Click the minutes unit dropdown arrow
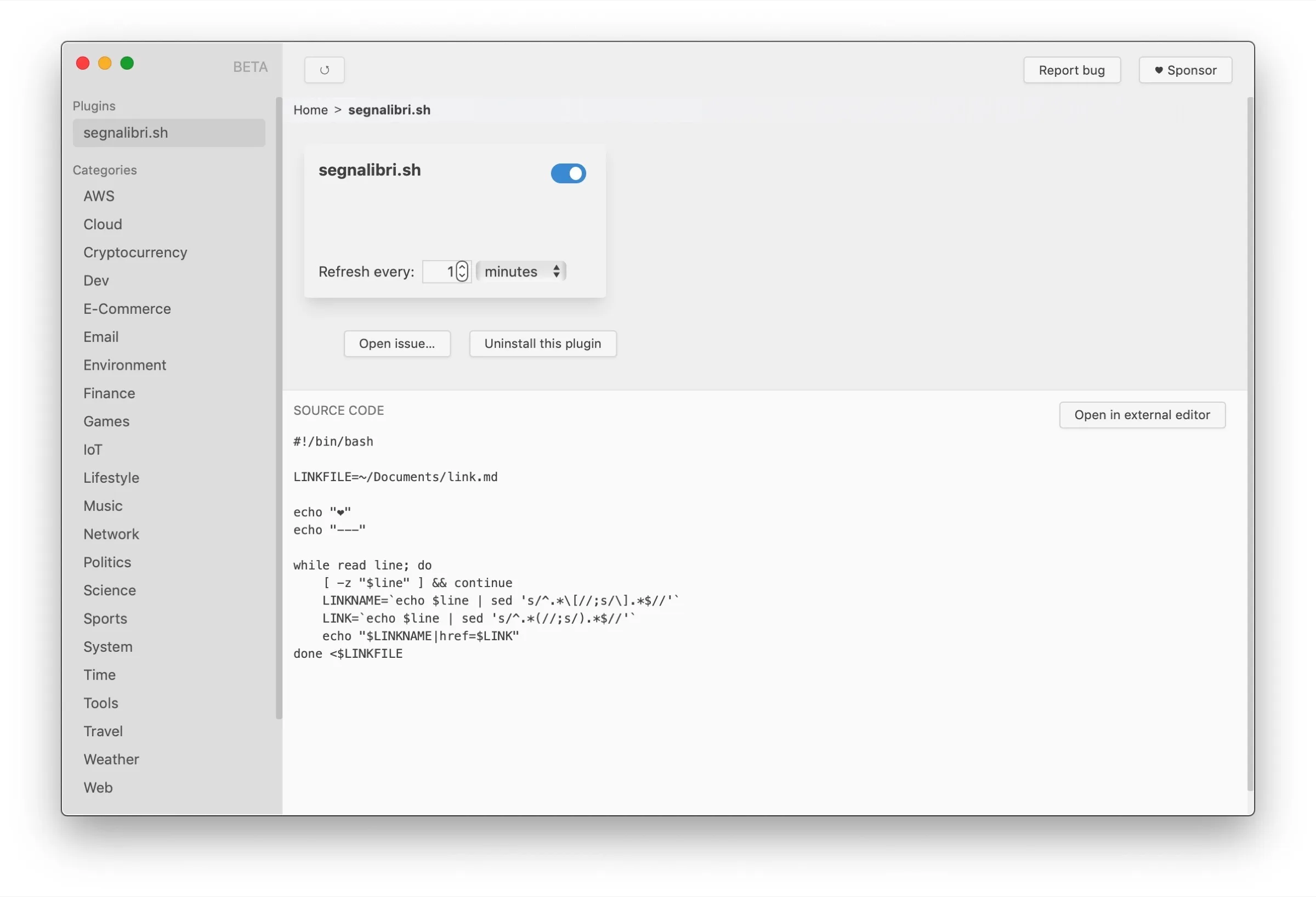 point(557,271)
